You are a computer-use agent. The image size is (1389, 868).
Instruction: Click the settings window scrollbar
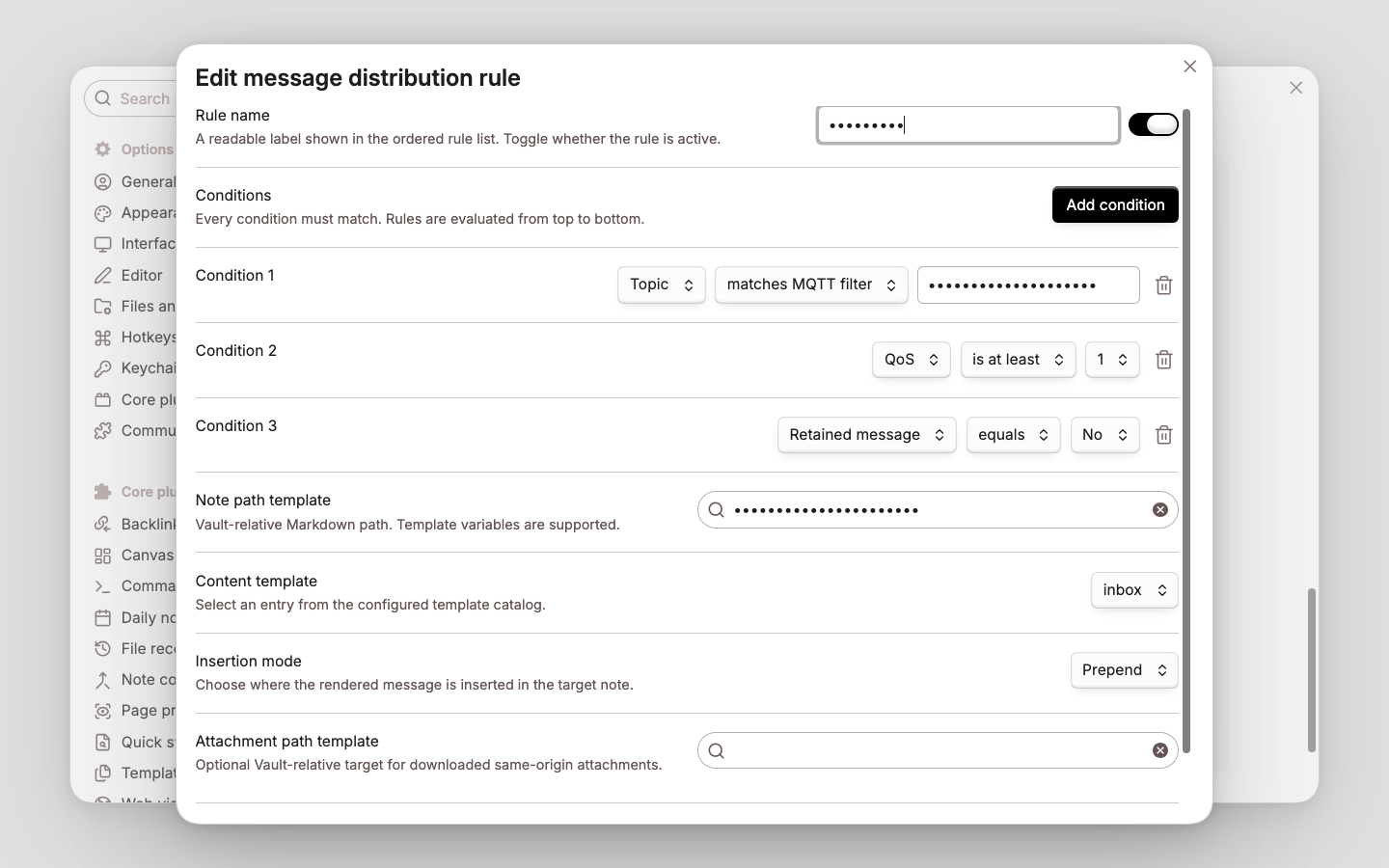(x=1311, y=669)
